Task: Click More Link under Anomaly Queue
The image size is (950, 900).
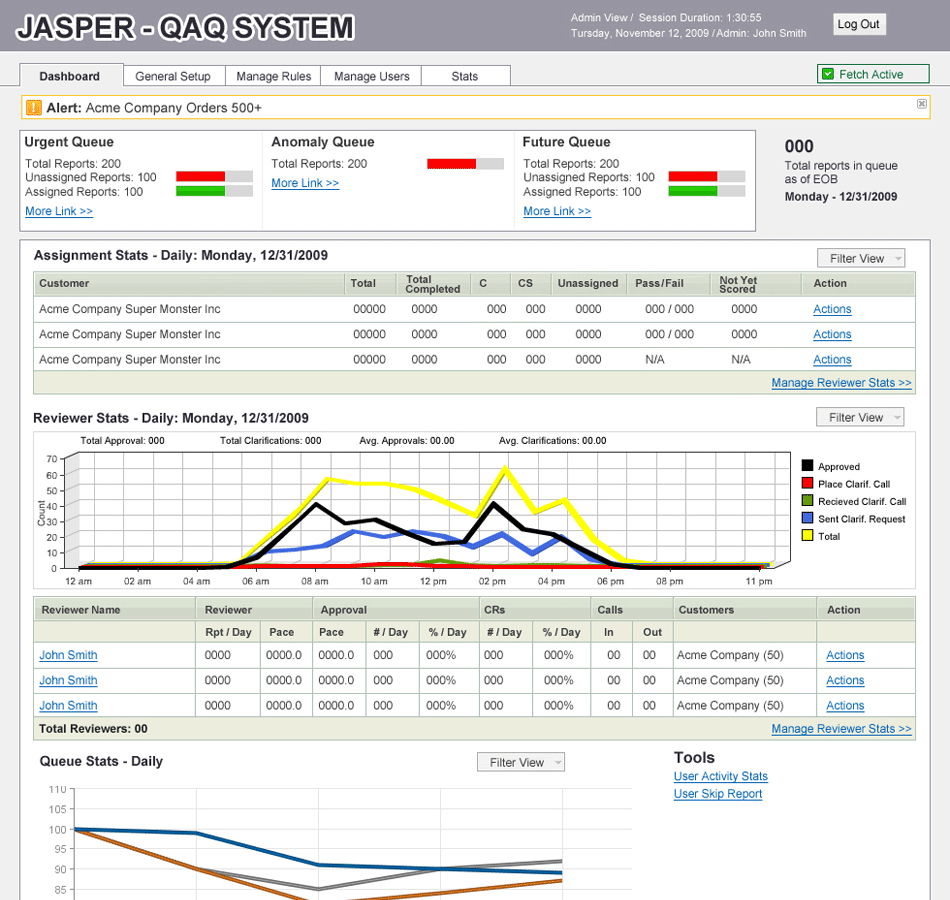Action: (305, 183)
